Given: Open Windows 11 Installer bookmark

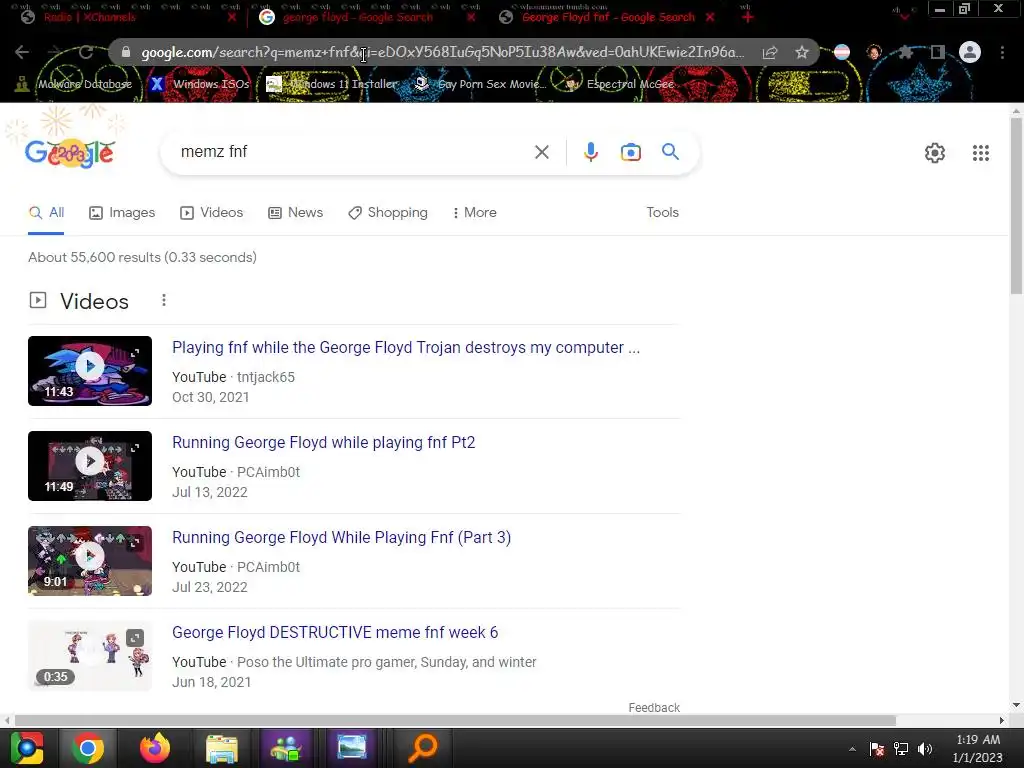Looking at the screenshot, I should [x=332, y=84].
